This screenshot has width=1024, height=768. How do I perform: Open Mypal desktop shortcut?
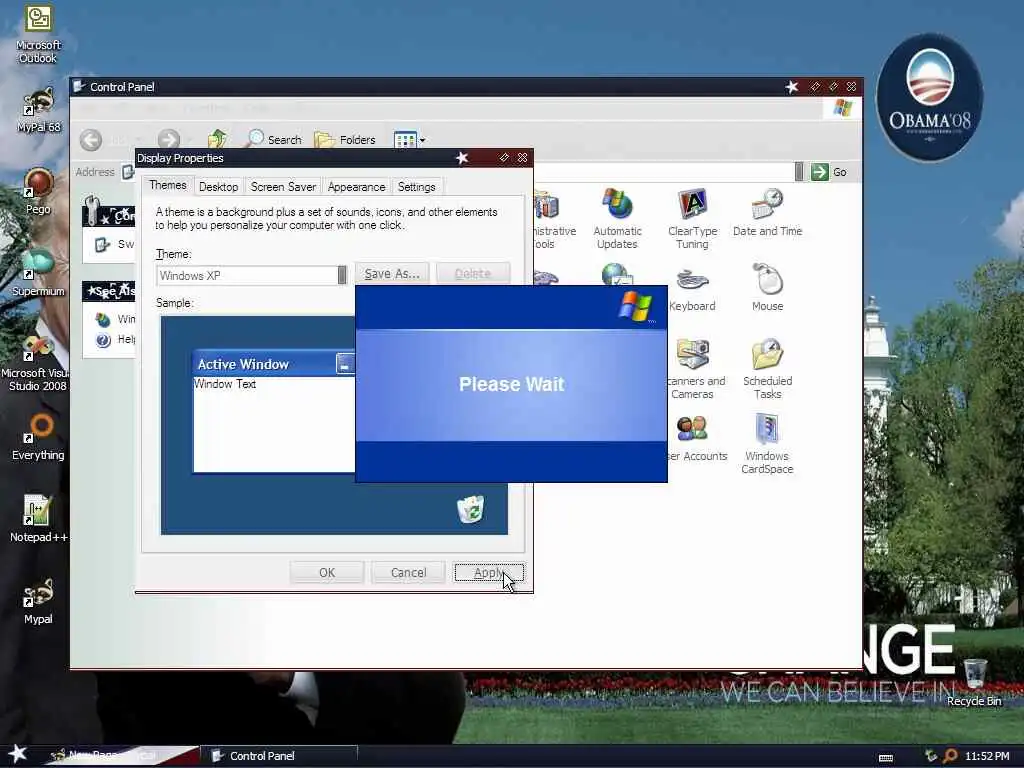click(38, 601)
